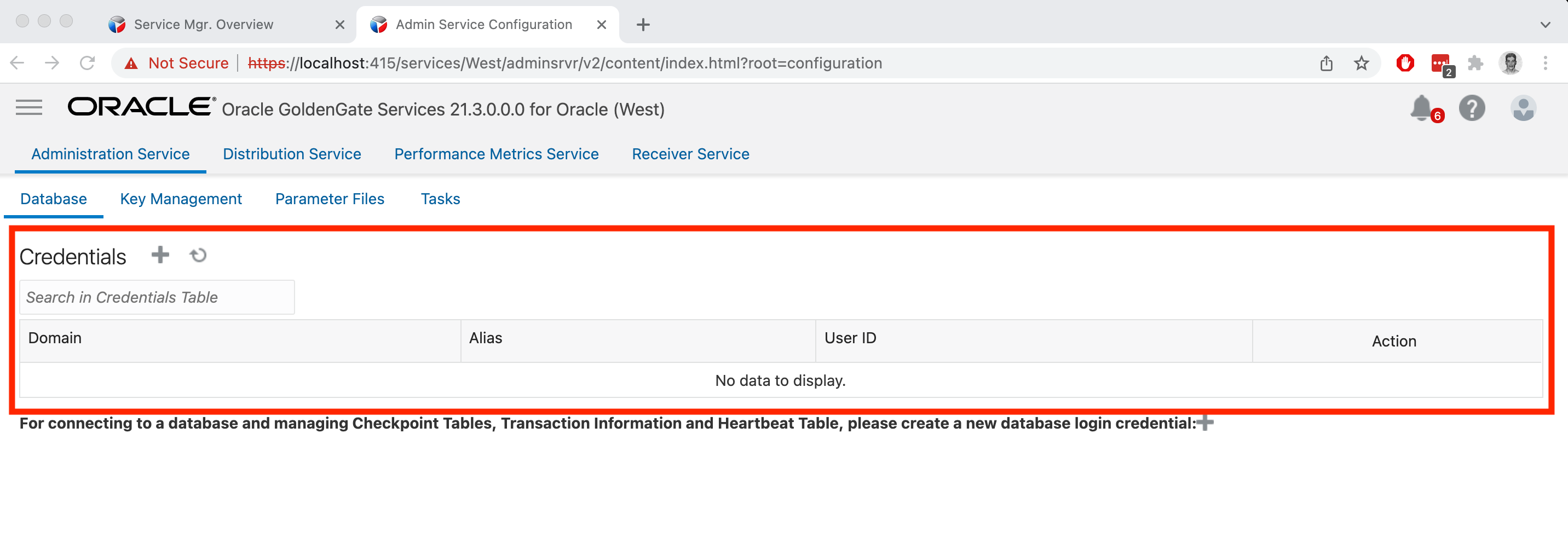Open the help question mark icon

pyautogui.click(x=1471, y=109)
